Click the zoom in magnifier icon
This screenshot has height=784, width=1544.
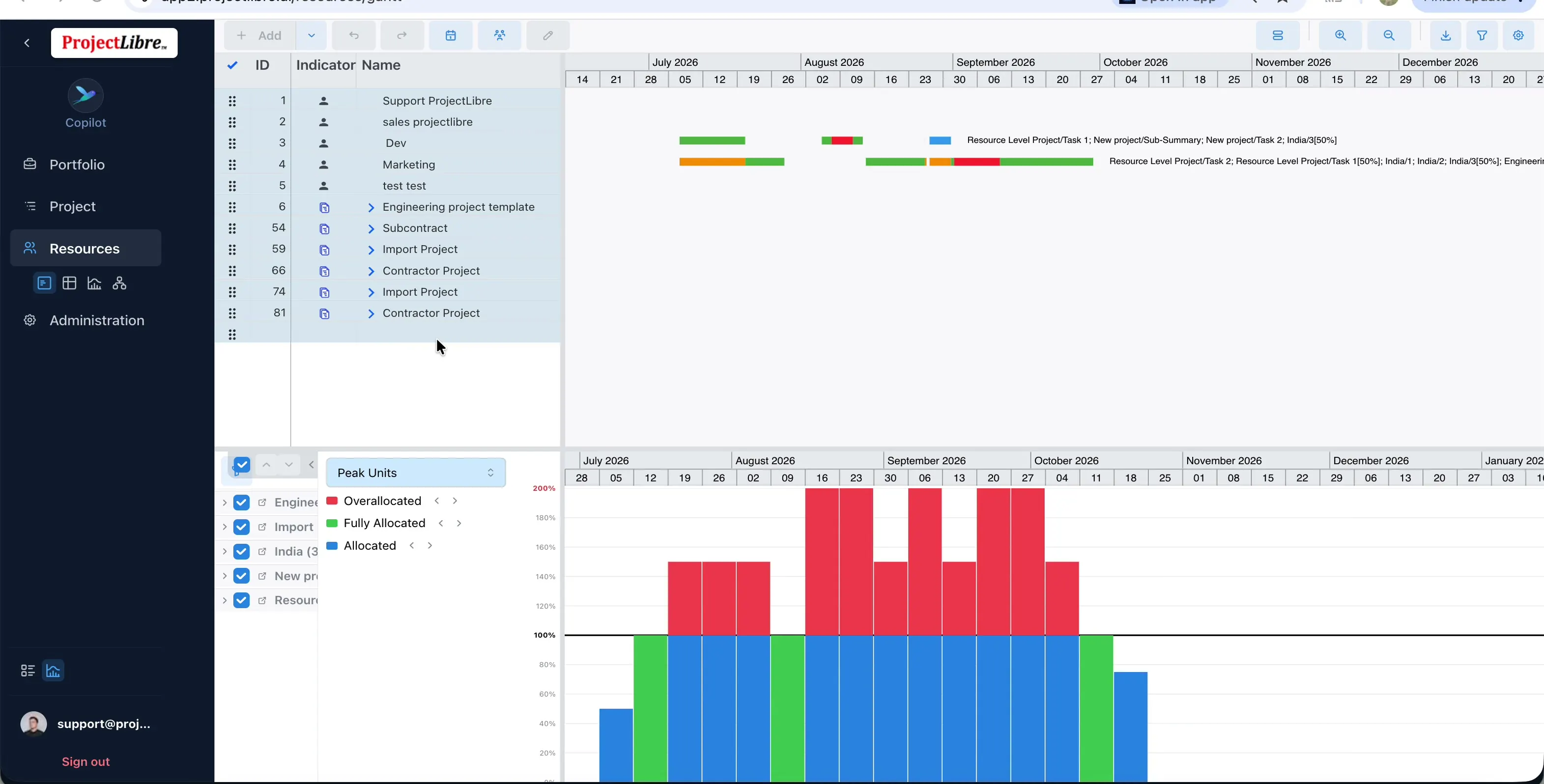tap(1341, 36)
